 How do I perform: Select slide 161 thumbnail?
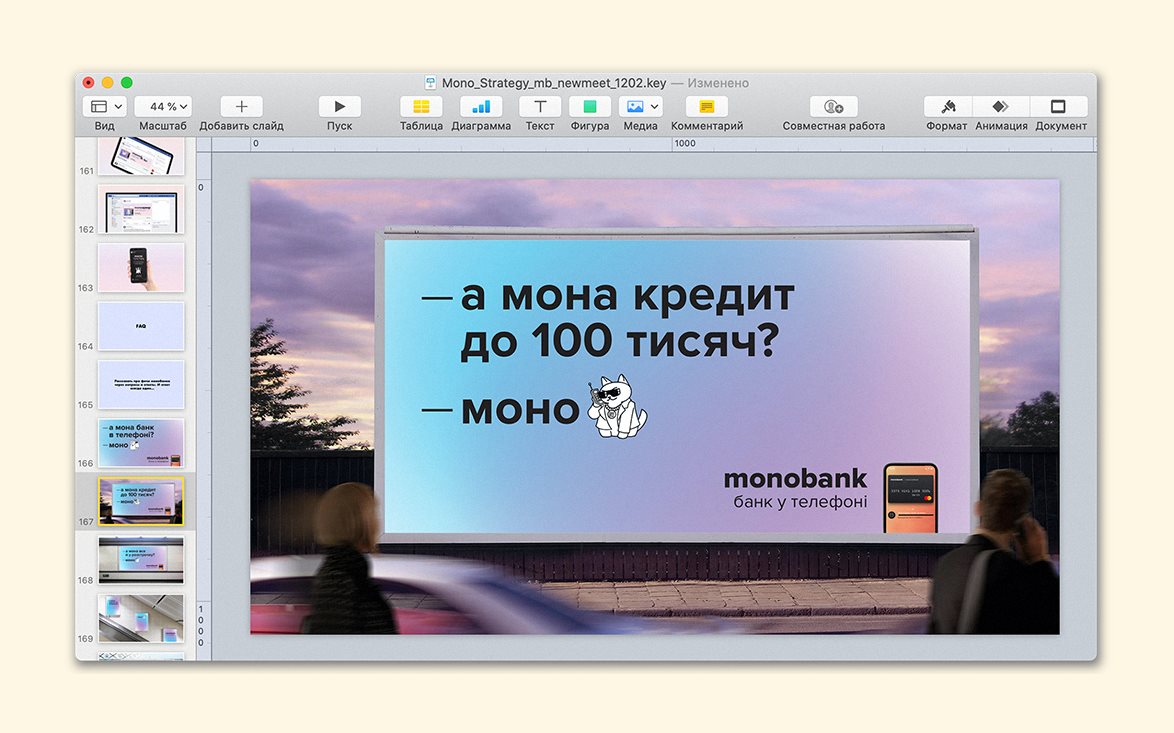coord(141,155)
